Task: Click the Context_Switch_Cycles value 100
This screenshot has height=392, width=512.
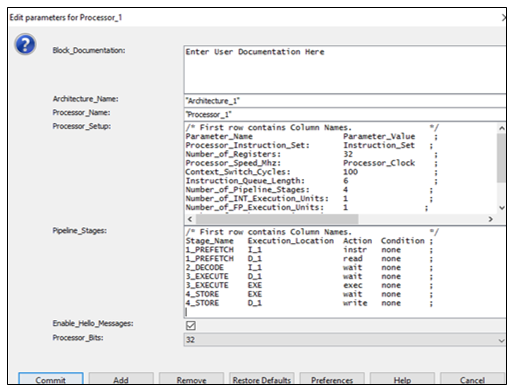Action: (x=350, y=172)
